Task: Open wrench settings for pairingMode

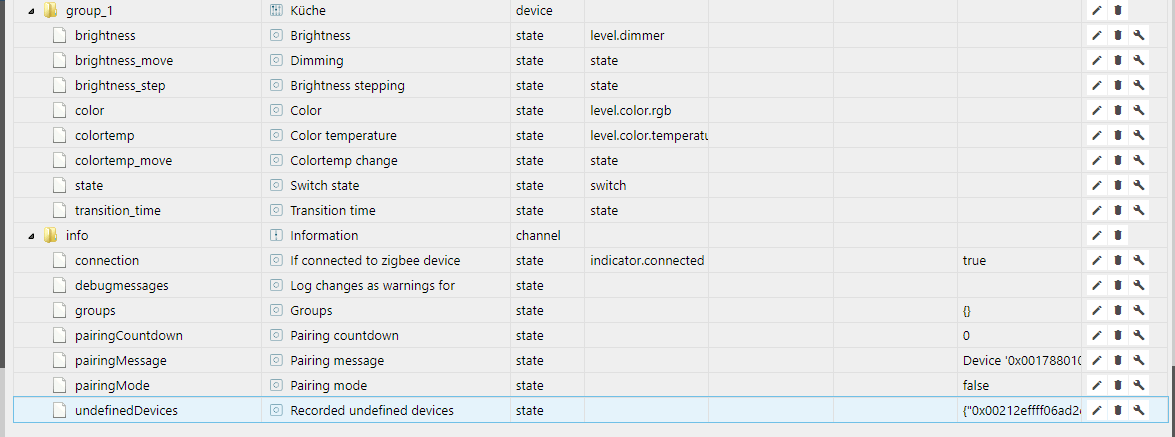Action: pos(1139,385)
